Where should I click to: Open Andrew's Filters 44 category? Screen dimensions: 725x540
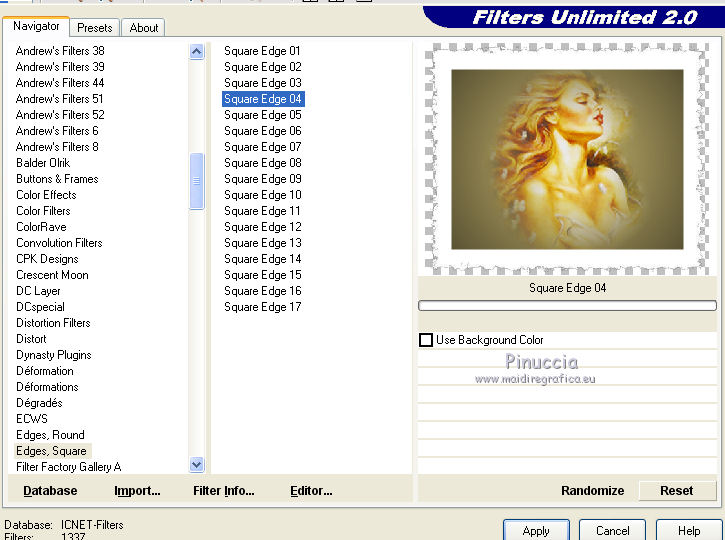(60, 83)
